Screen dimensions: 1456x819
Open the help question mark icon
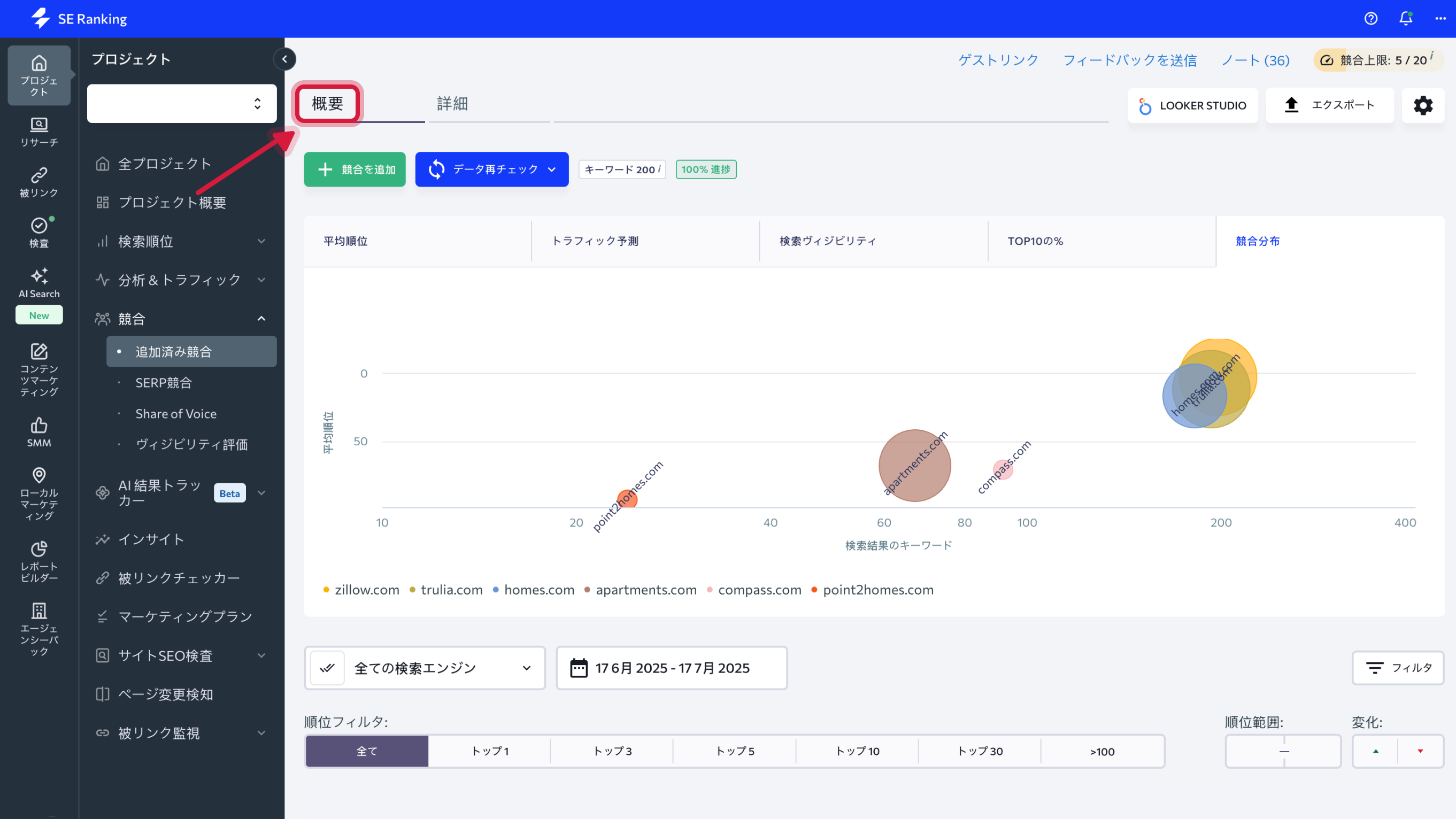point(1370,19)
